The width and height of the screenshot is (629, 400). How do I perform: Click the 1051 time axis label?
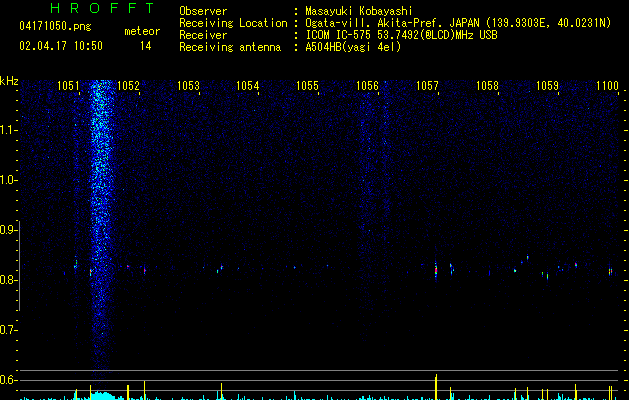tap(68, 86)
